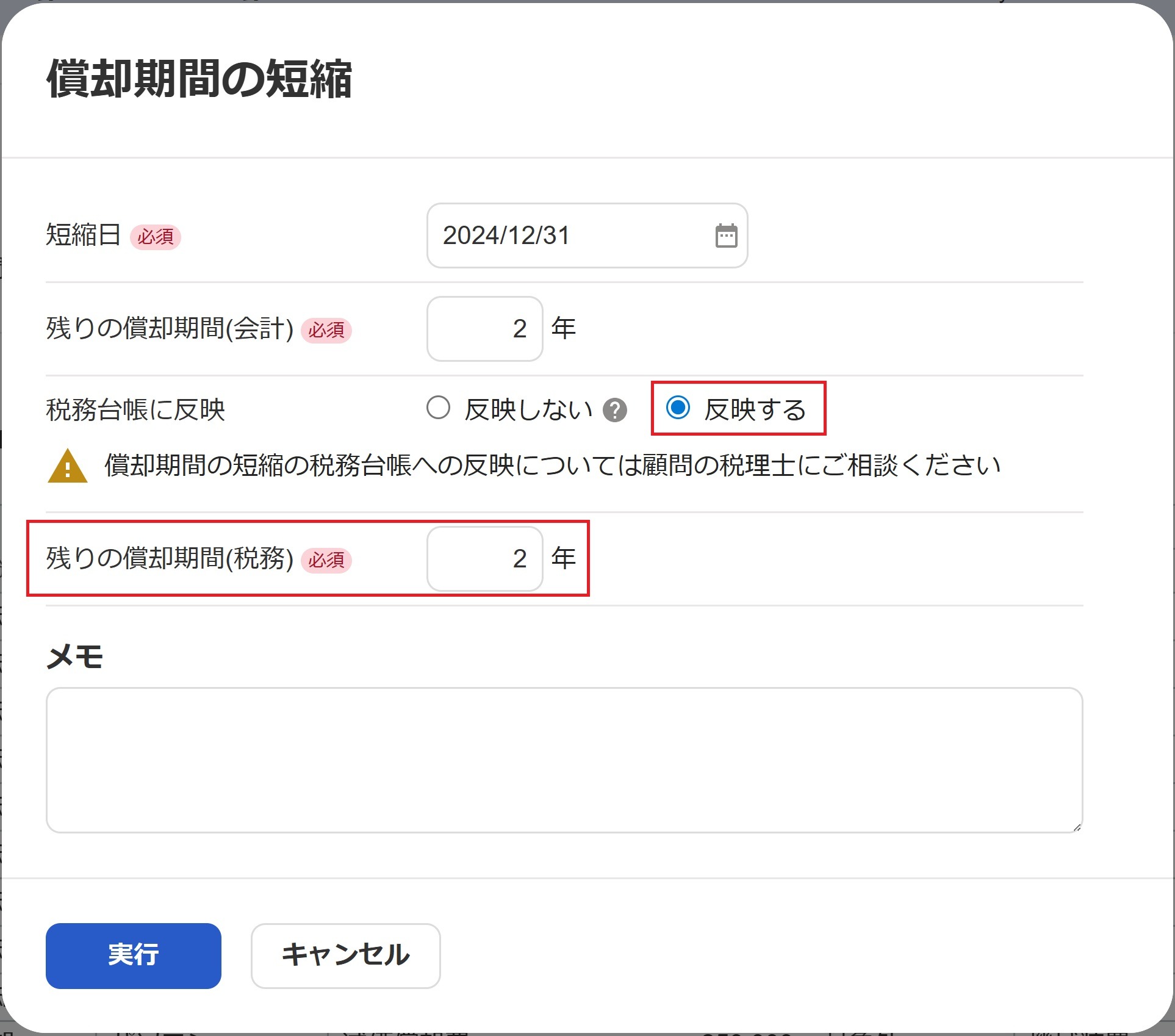Select the 反映する radio button
The image size is (1175, 1036).
coord(678,408)
